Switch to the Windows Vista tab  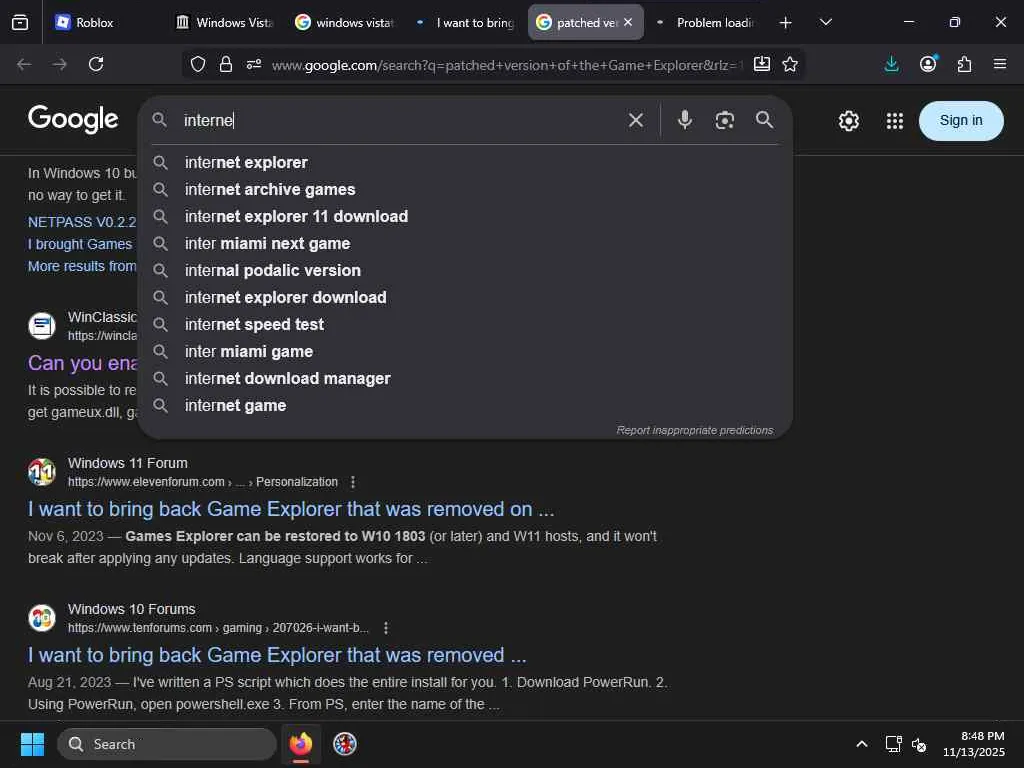click(223, 22)
